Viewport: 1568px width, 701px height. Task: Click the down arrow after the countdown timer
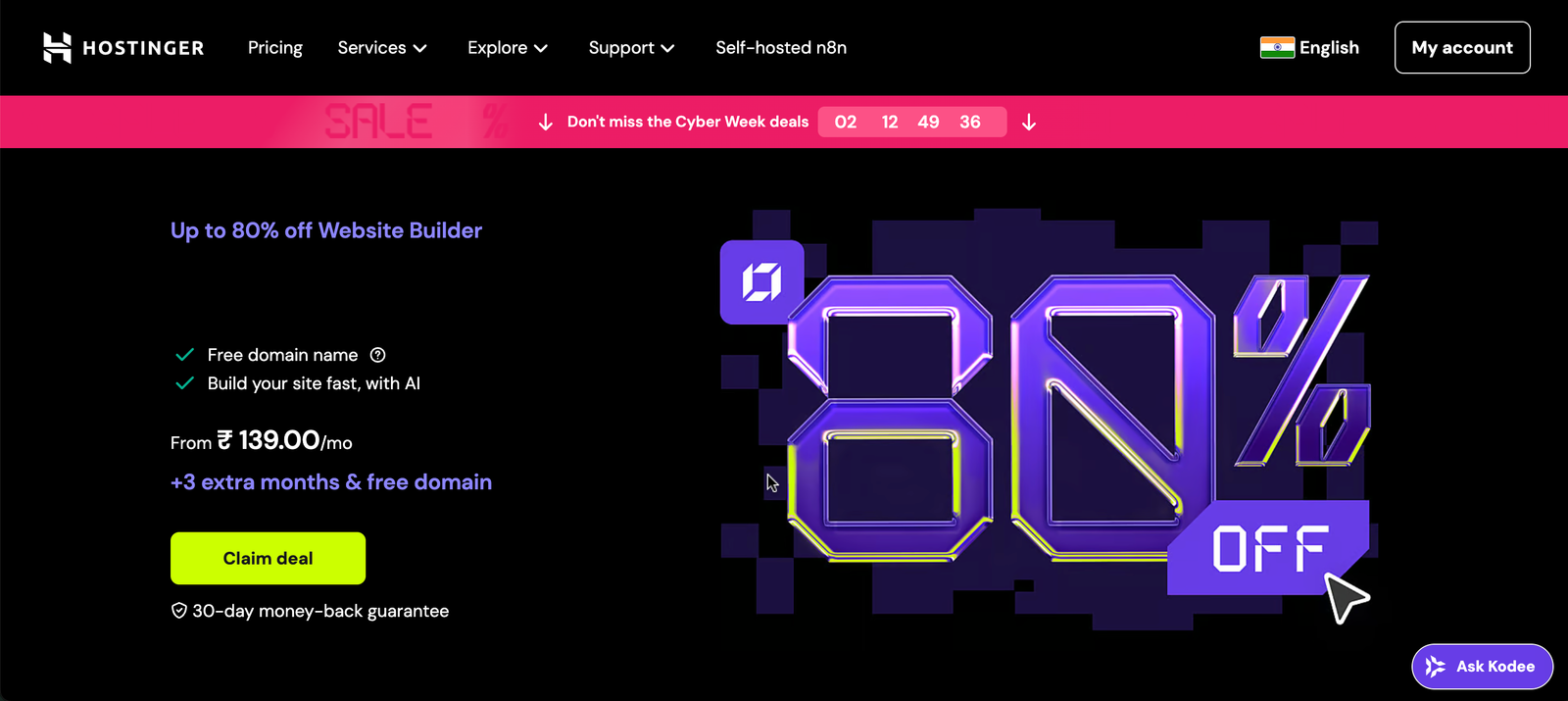(1029, 122)
